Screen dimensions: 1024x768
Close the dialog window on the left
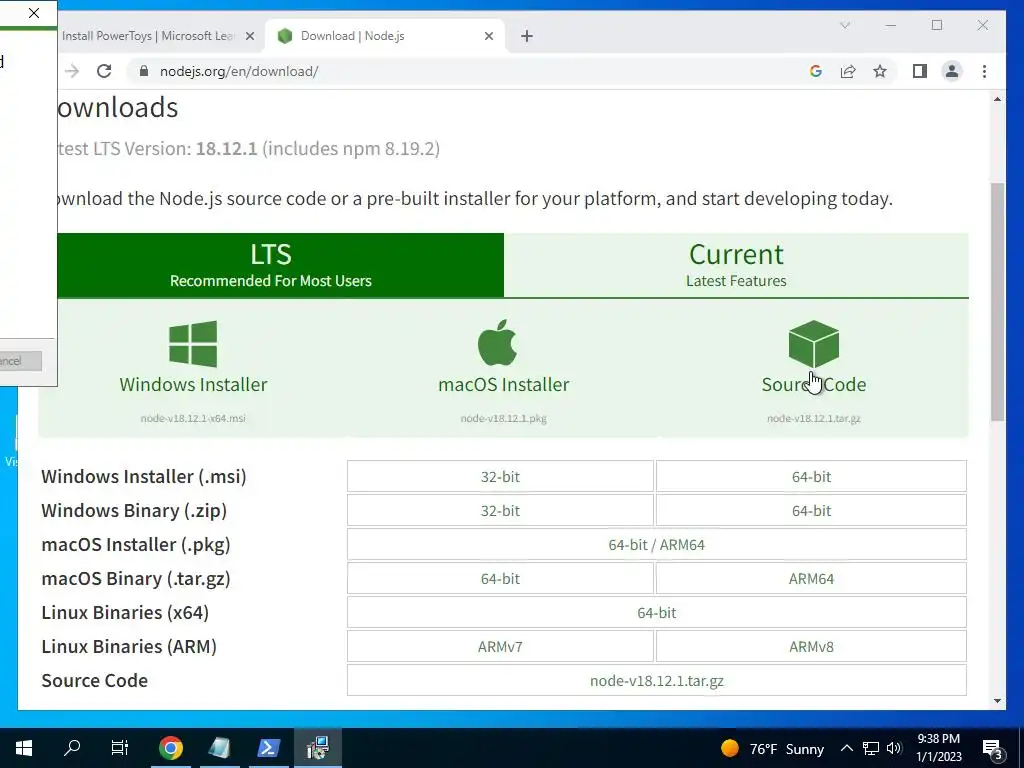pos(34,13)
